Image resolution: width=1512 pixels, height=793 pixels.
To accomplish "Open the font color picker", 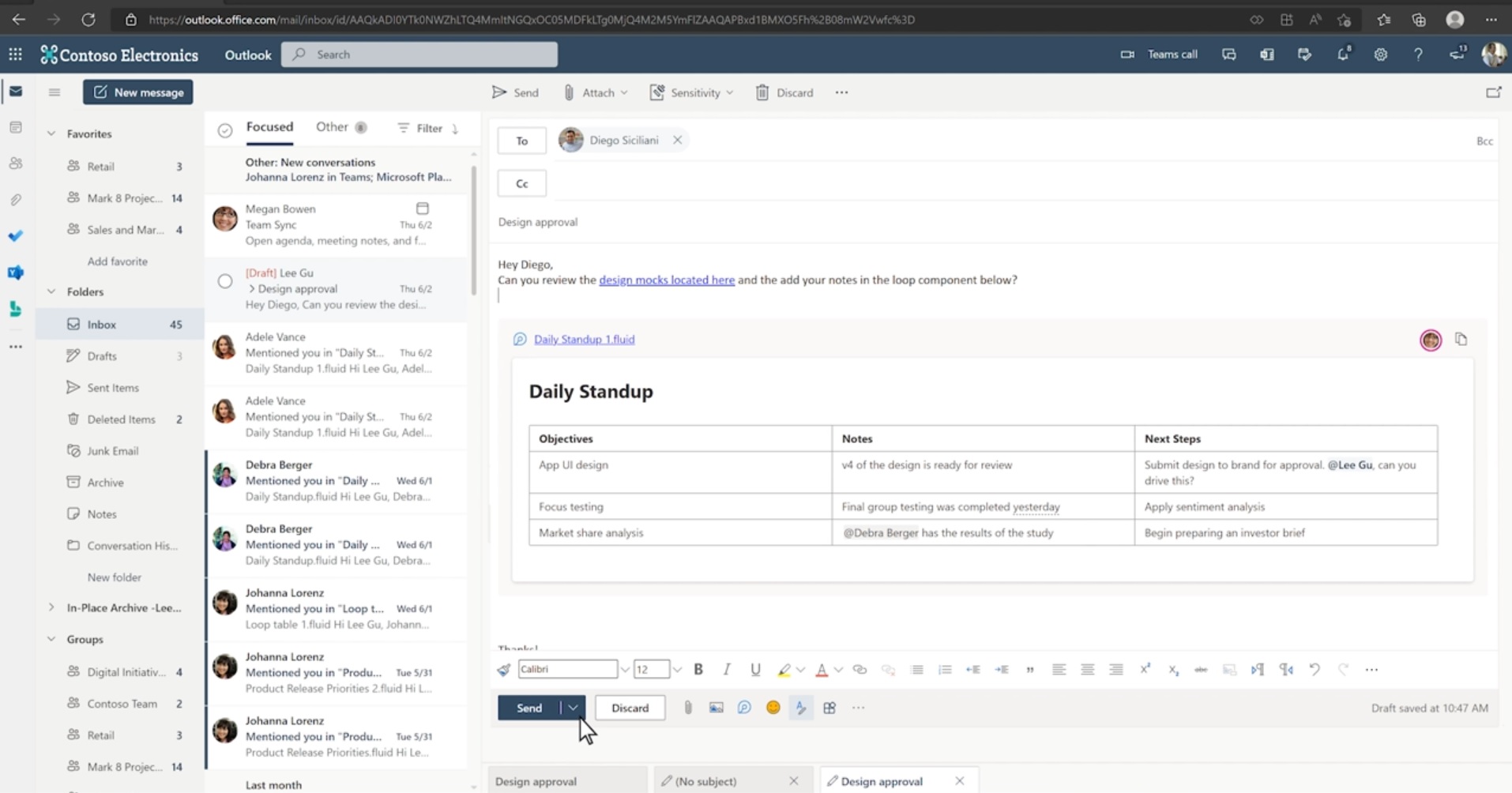I will [x=838, y=670].
